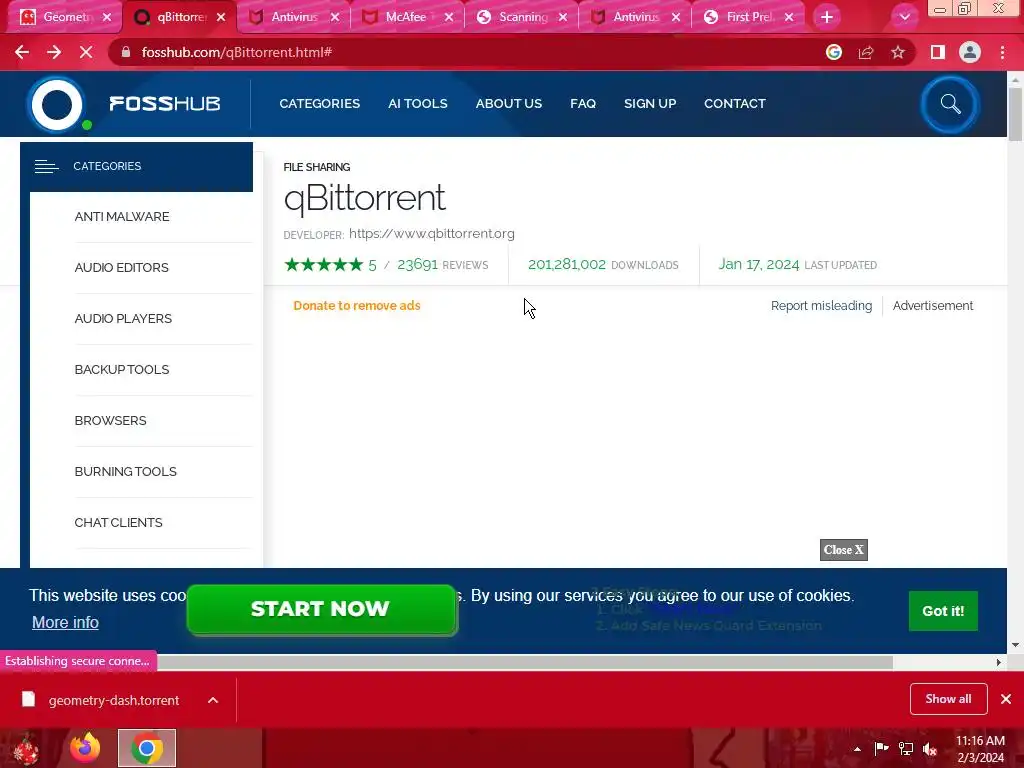
Task: Click the share page icon
Action: click(x=866, y=52)
